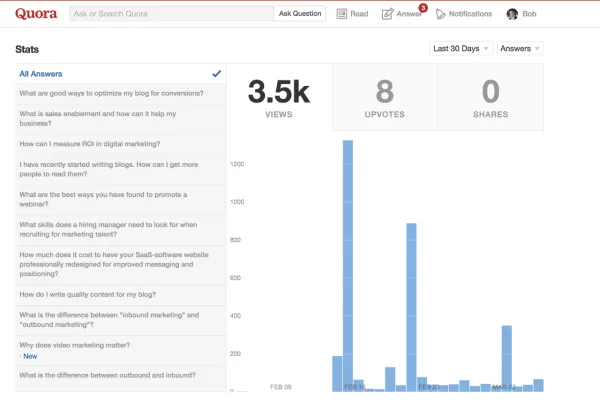Click the 1000 y-axis label
Viewport: 600px width, 404px height.
[237, 202]
